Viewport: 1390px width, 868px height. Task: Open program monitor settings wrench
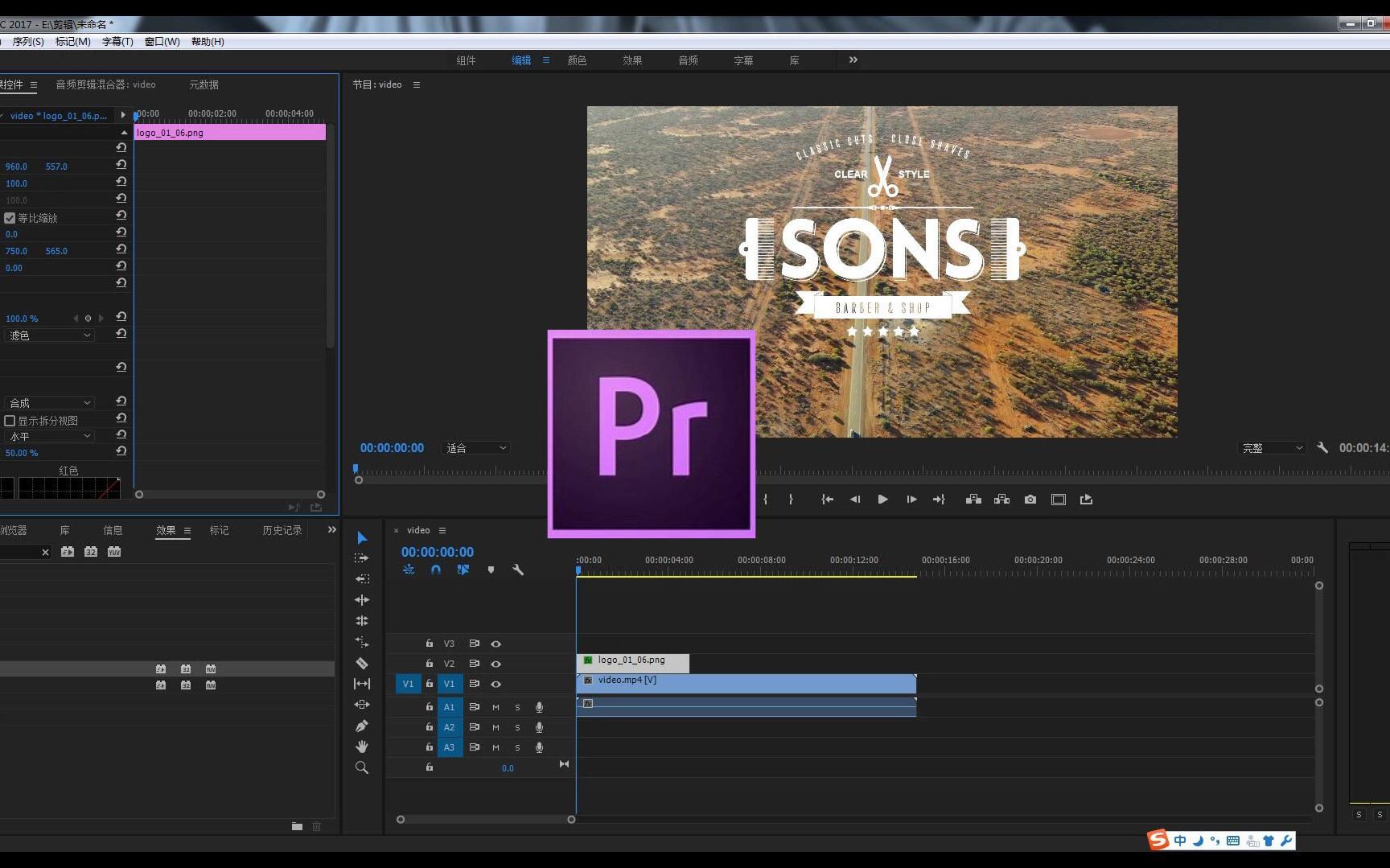(1322, 447)
